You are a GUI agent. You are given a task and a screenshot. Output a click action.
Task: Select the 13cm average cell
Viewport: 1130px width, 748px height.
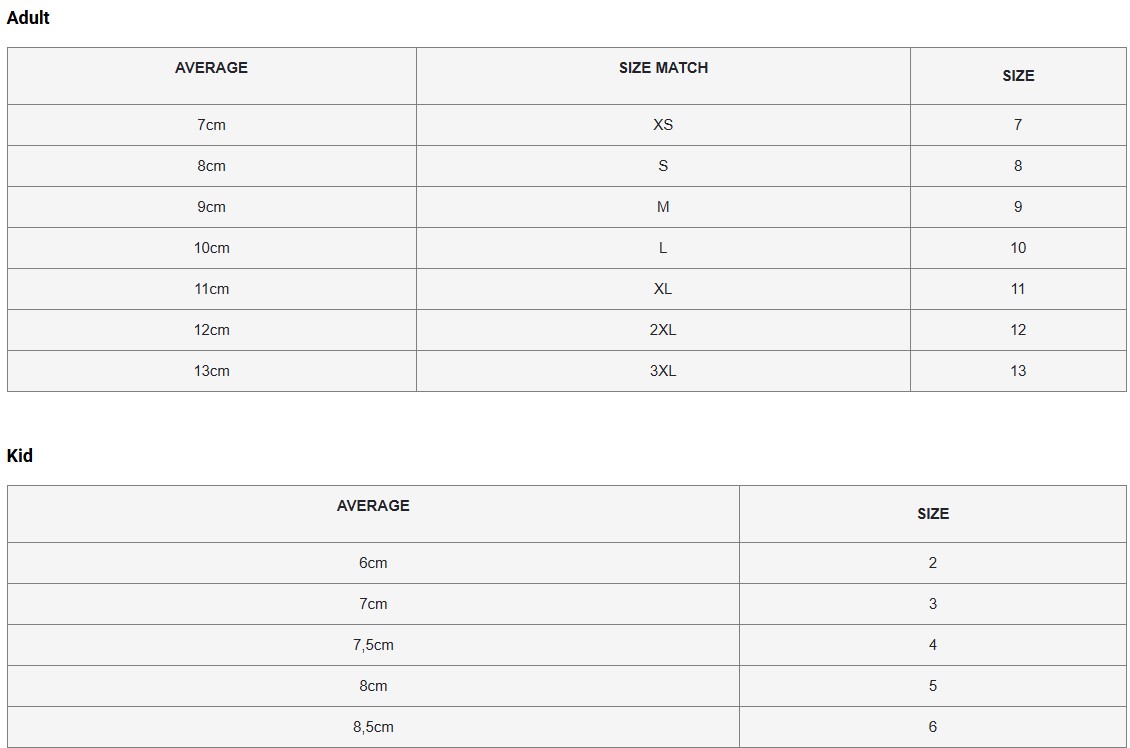click(211, 371)
